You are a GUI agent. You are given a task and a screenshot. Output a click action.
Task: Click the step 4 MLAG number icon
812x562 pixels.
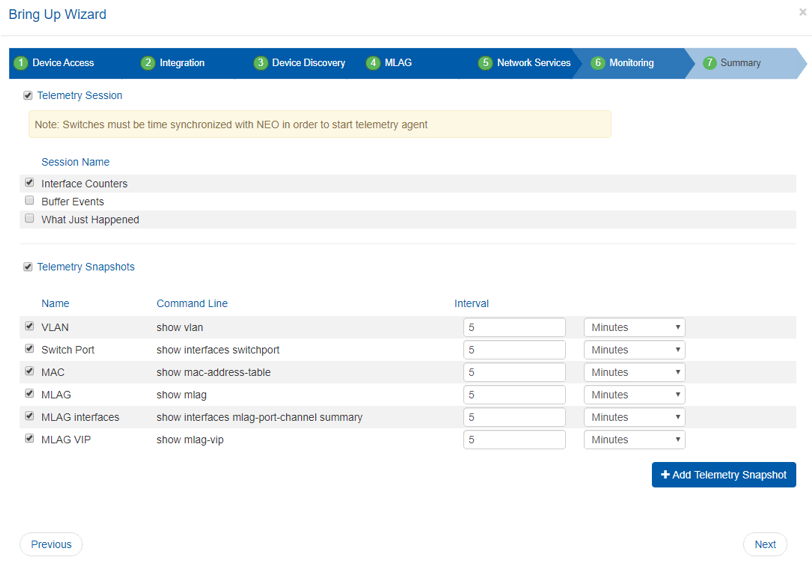[x=373, y=63]
